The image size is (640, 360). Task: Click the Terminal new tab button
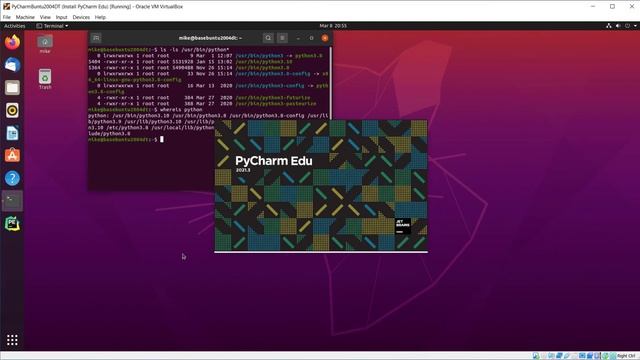click(96, 38)
